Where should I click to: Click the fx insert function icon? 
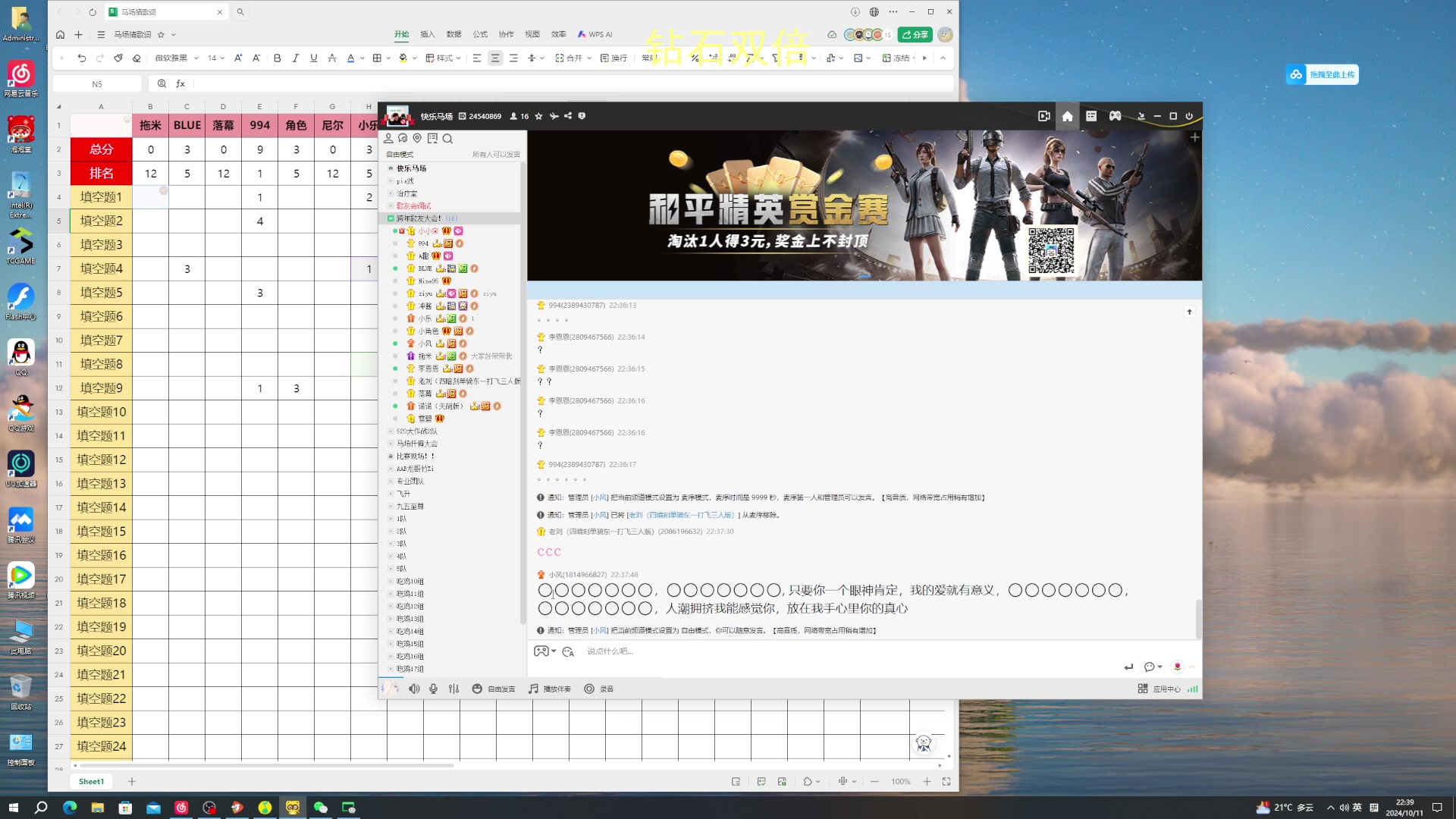180,84
